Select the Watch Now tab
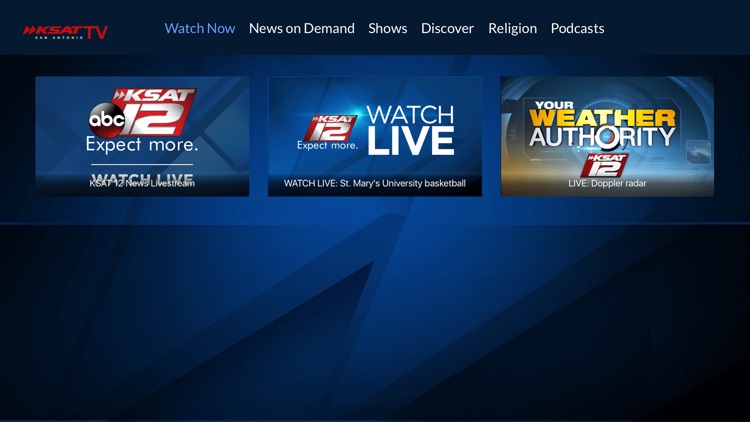 point(200,28)
